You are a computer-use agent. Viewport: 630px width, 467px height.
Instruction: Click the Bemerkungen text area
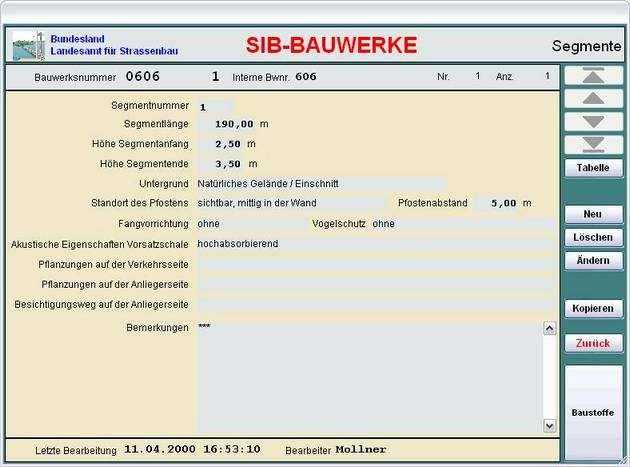[x=369, y=377]
